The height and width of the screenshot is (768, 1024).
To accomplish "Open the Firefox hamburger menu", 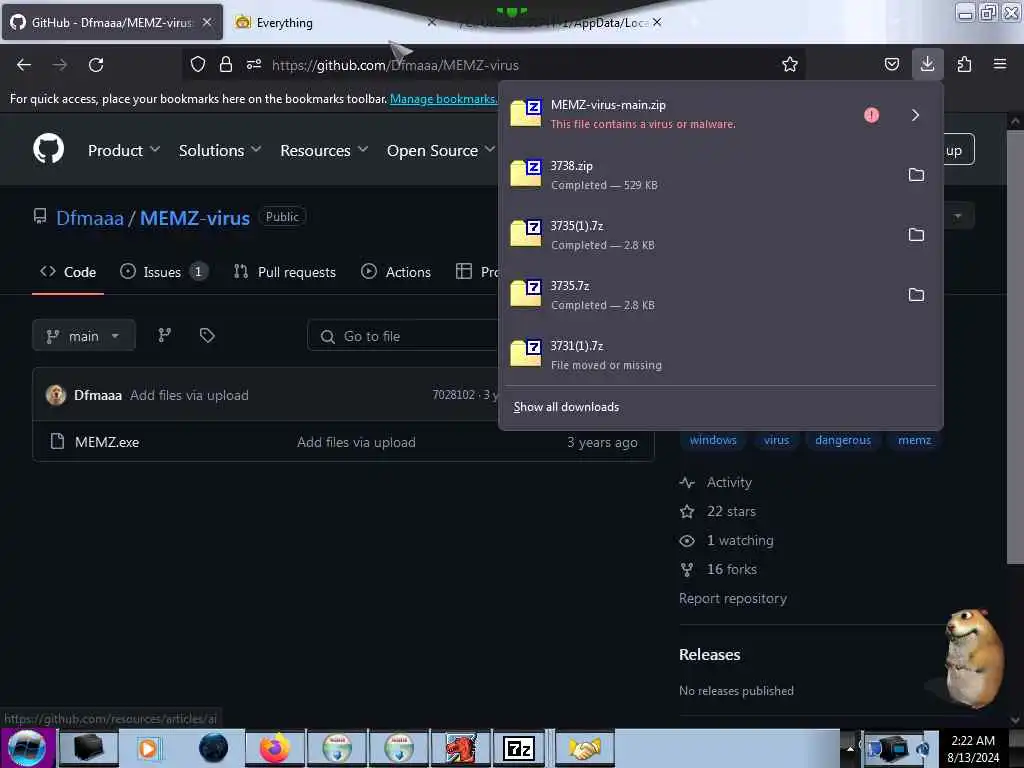I will (1000, 64).
